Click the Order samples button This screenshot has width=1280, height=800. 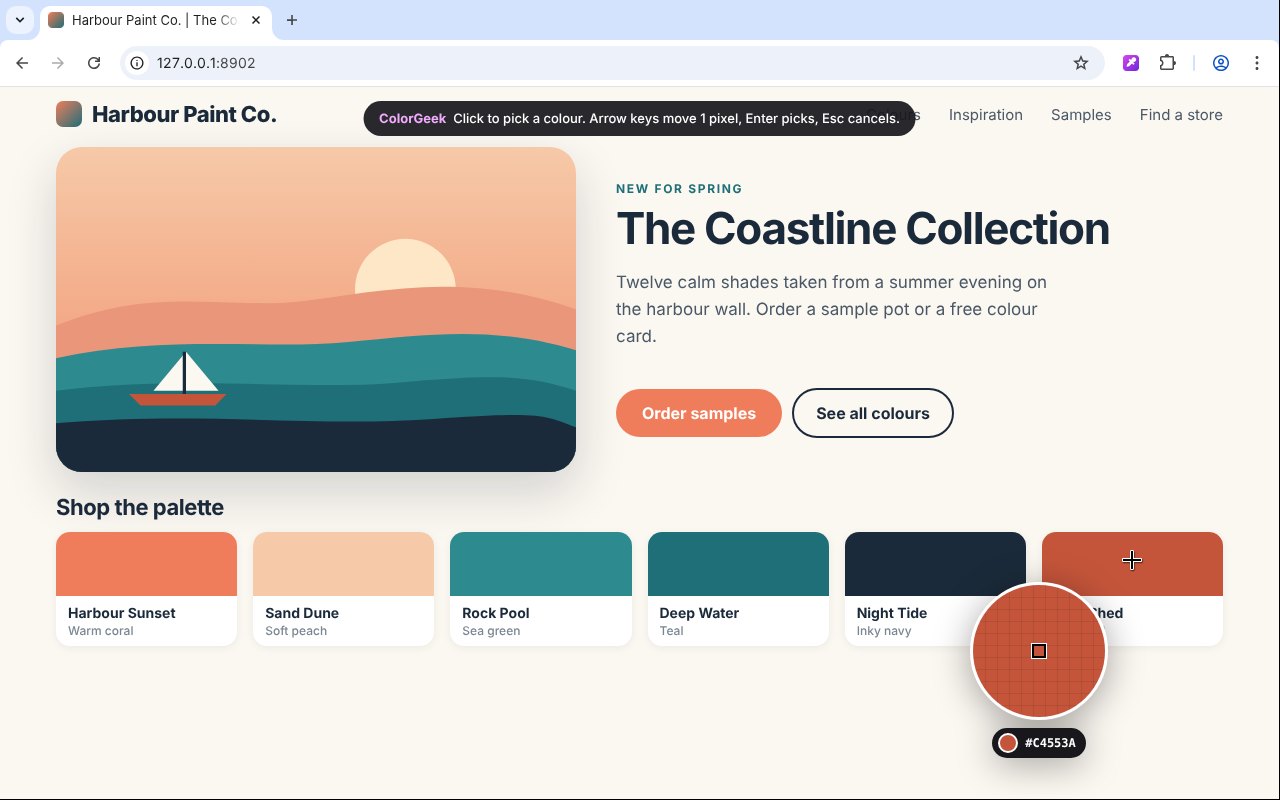[699, 413]
